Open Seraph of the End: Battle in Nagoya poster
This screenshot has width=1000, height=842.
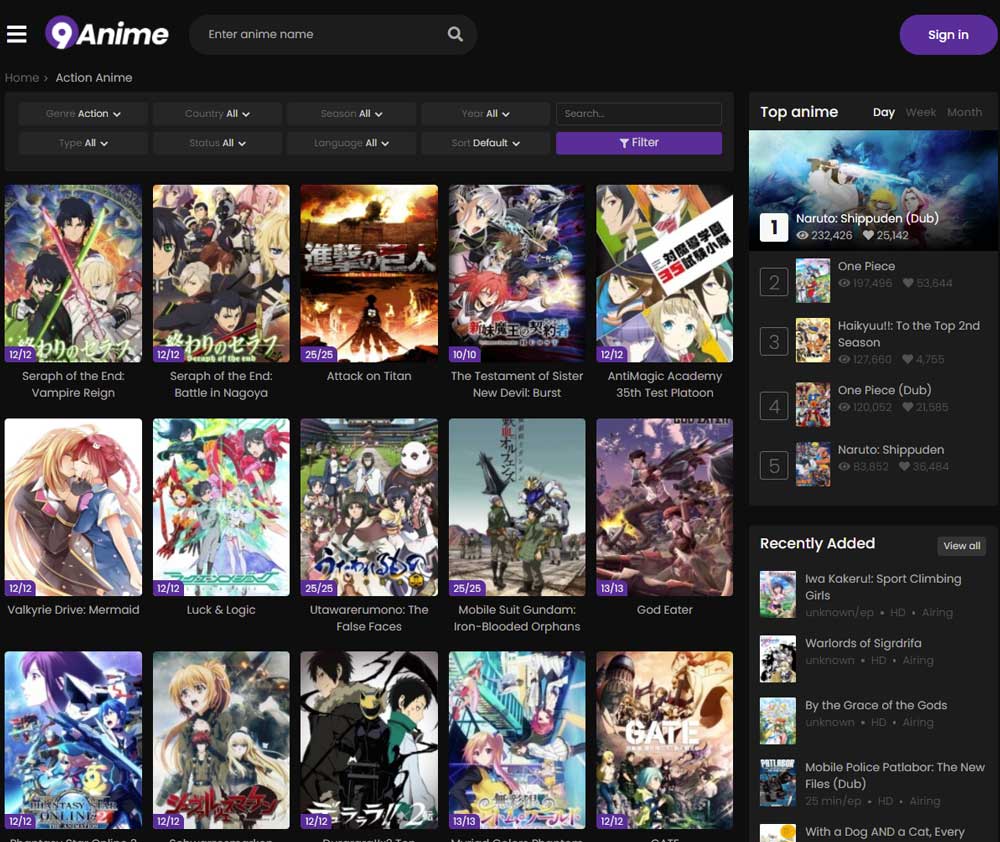coord(221,274)
